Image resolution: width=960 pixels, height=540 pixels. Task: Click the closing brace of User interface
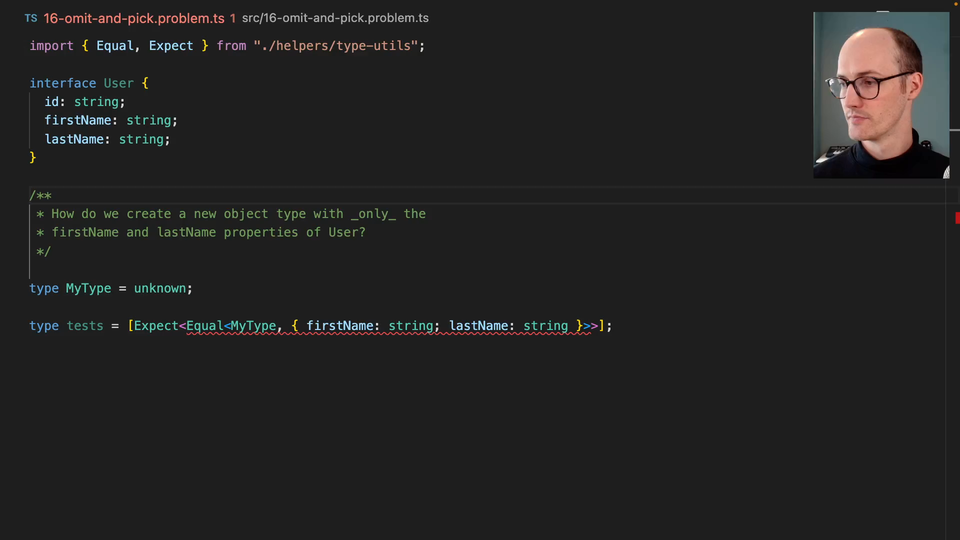(33, 157)
